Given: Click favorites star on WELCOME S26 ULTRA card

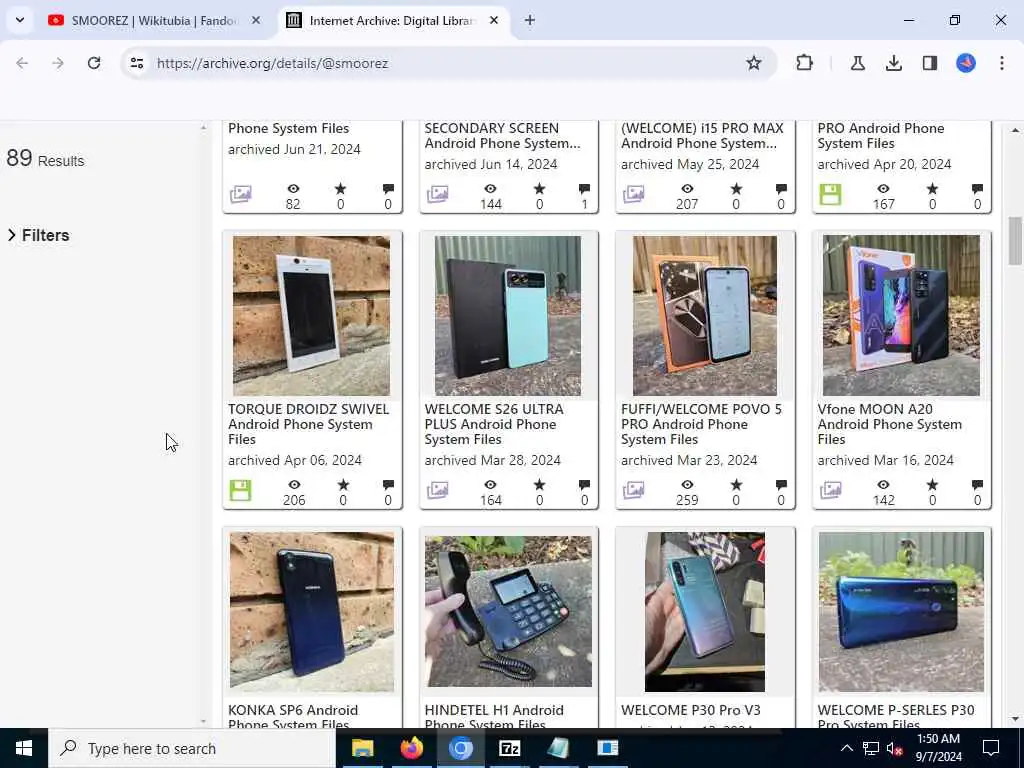Looking at the screenshot, I should coord(539,485).
